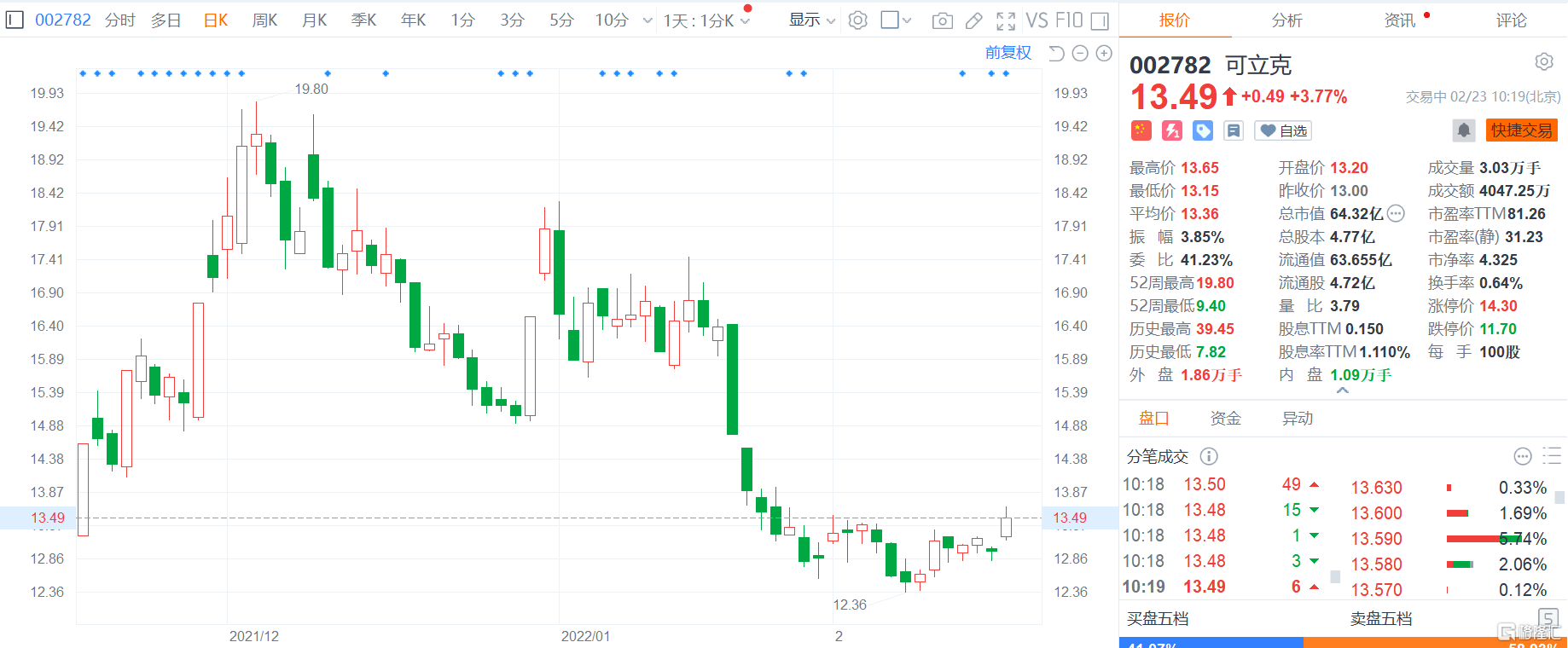
Task: Click the 前复权 adjustment link
Action: point(1008,53)
